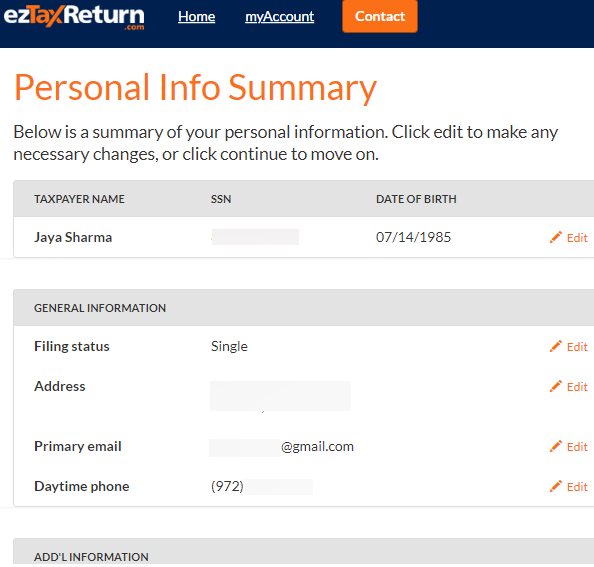This screenshot has width=594, height=567.
Task: Click the pencil icon for Address
Action: [555, 387]
